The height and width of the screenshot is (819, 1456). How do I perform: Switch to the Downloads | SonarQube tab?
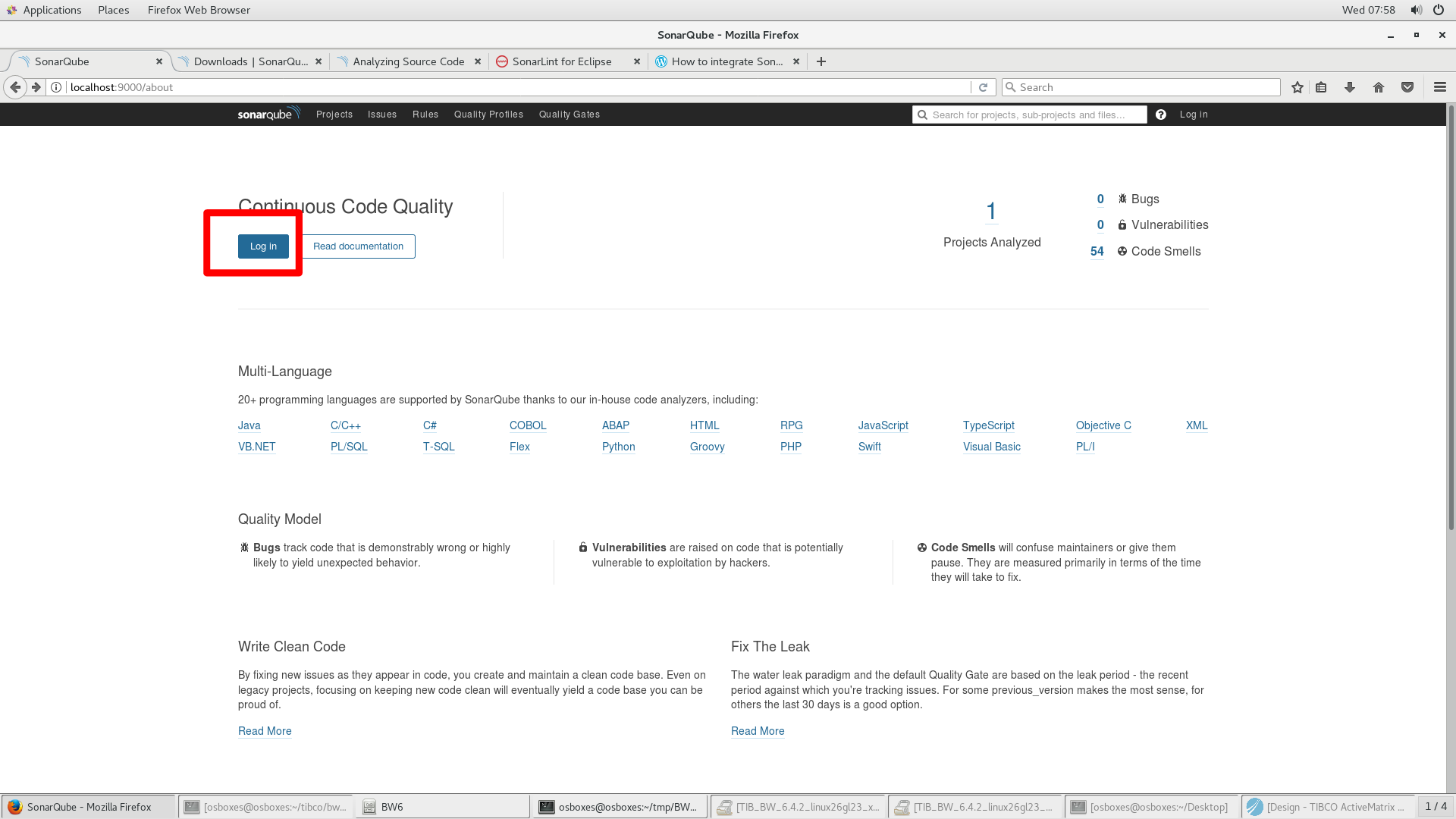coord(250,61)
